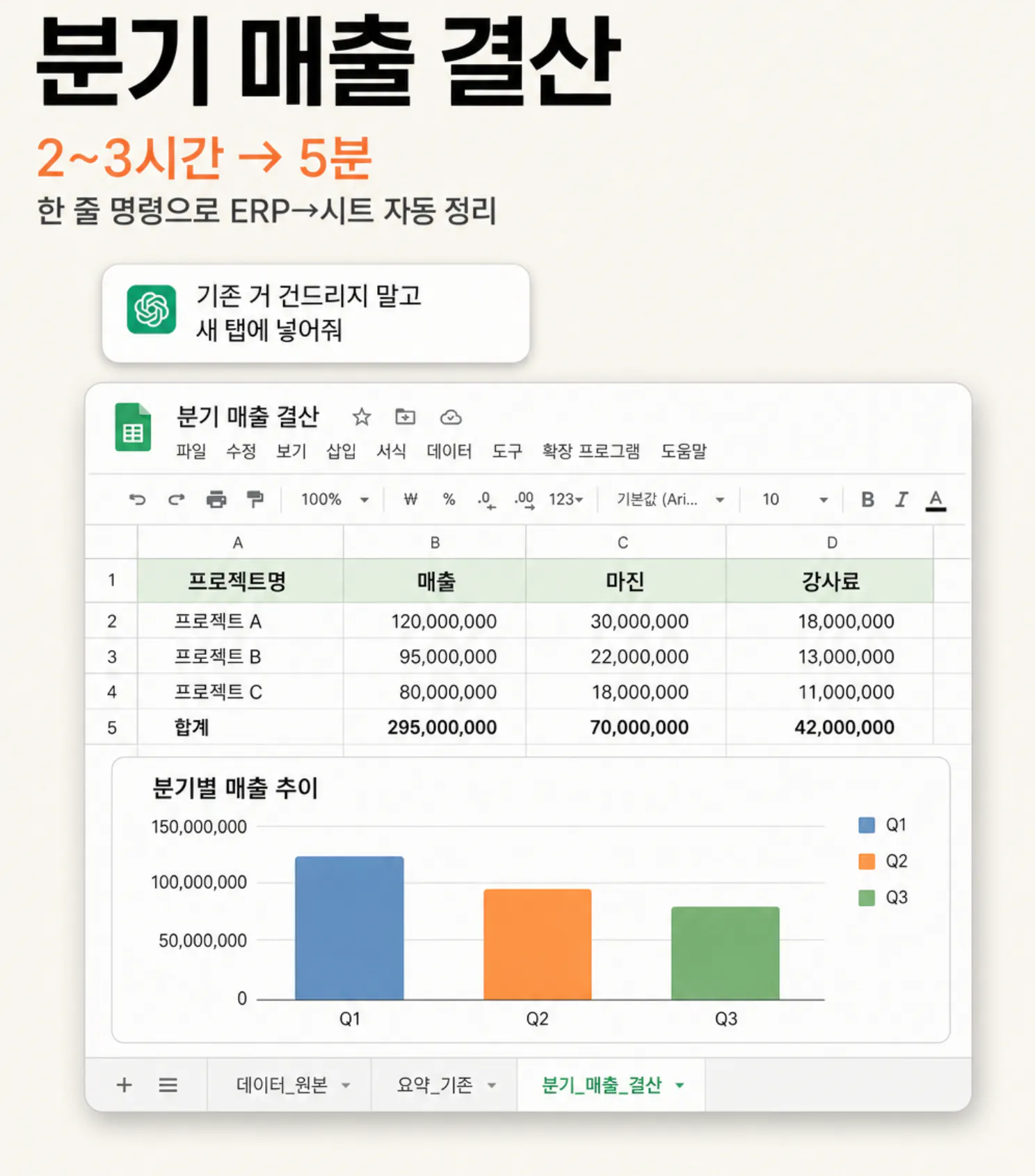Open the 도구 menu

507,451
